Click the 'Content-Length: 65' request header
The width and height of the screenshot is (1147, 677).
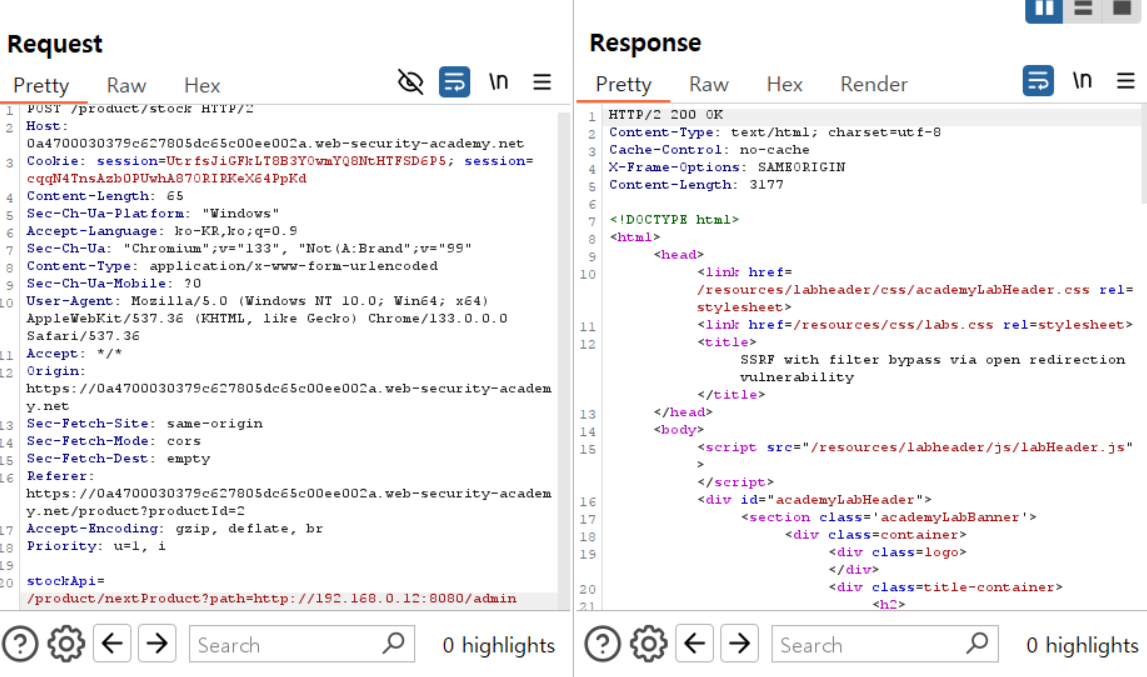point(105,196)
